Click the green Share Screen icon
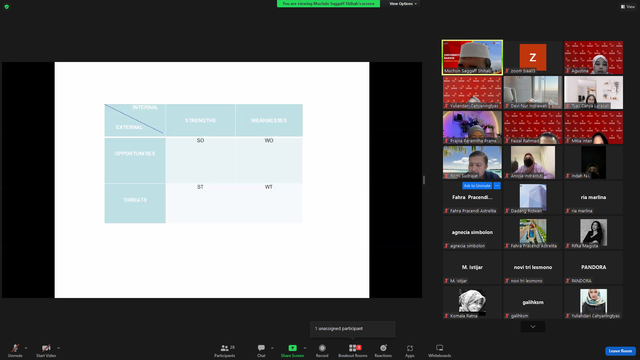 pyautogui.click(x=292, y=348)
